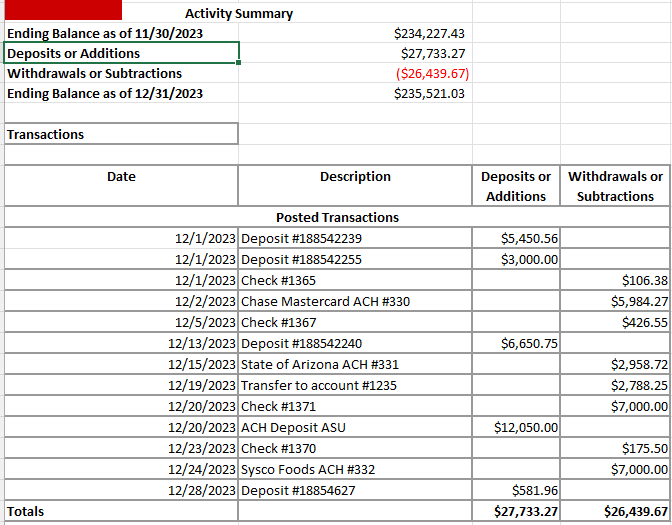Select the 12/15/2023 date cell
The image size is (672, 525).
coord(121,364)
